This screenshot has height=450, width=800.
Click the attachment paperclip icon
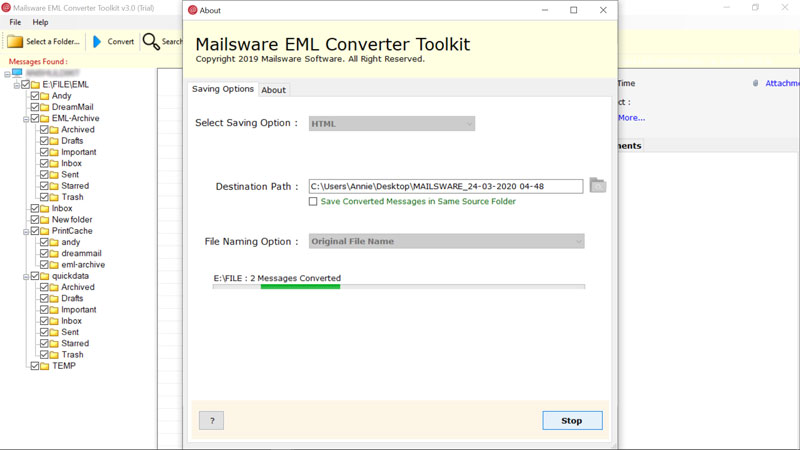(x=755, y=83)
